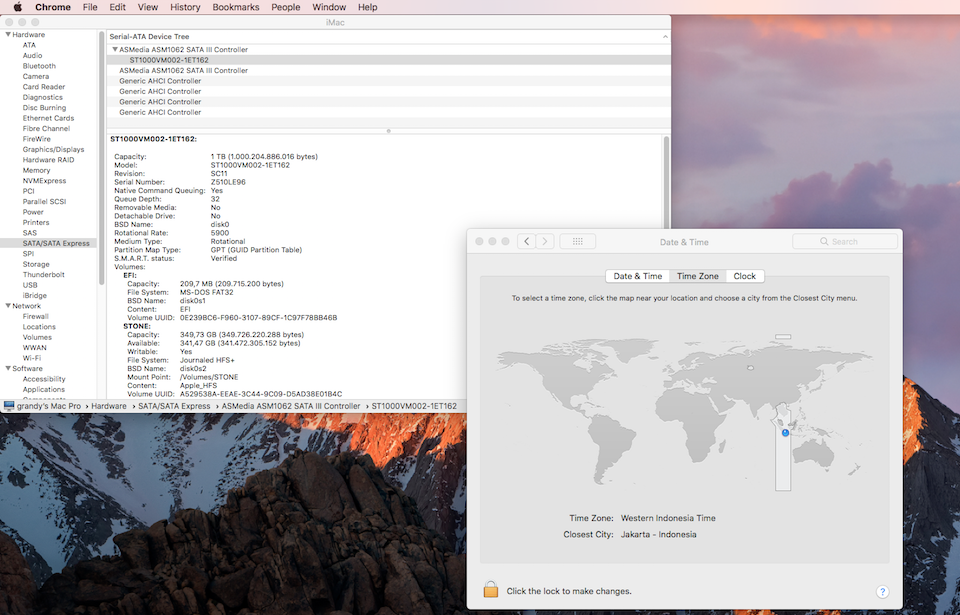Click the lock icon to make changes
Screen dimensions: 960x615
click(491, 590)
